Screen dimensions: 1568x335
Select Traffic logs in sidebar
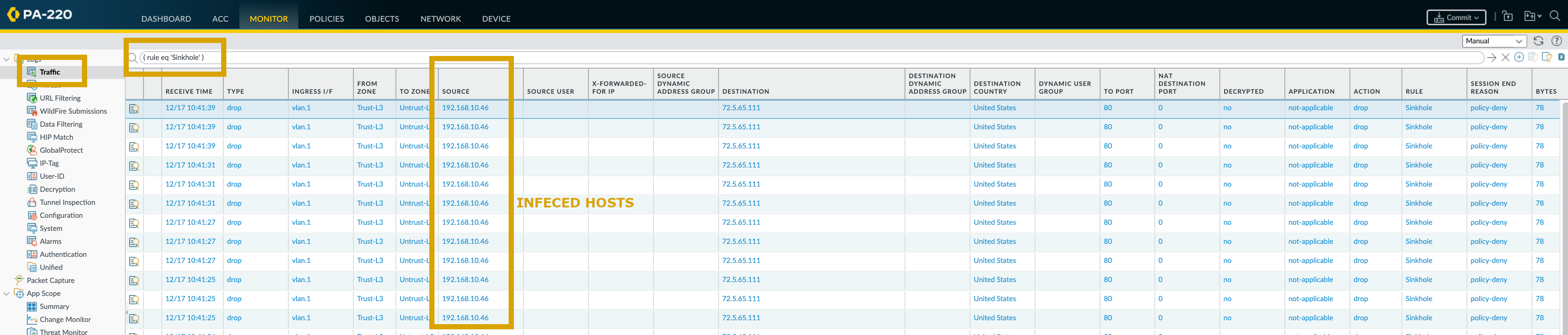point(50,72)
